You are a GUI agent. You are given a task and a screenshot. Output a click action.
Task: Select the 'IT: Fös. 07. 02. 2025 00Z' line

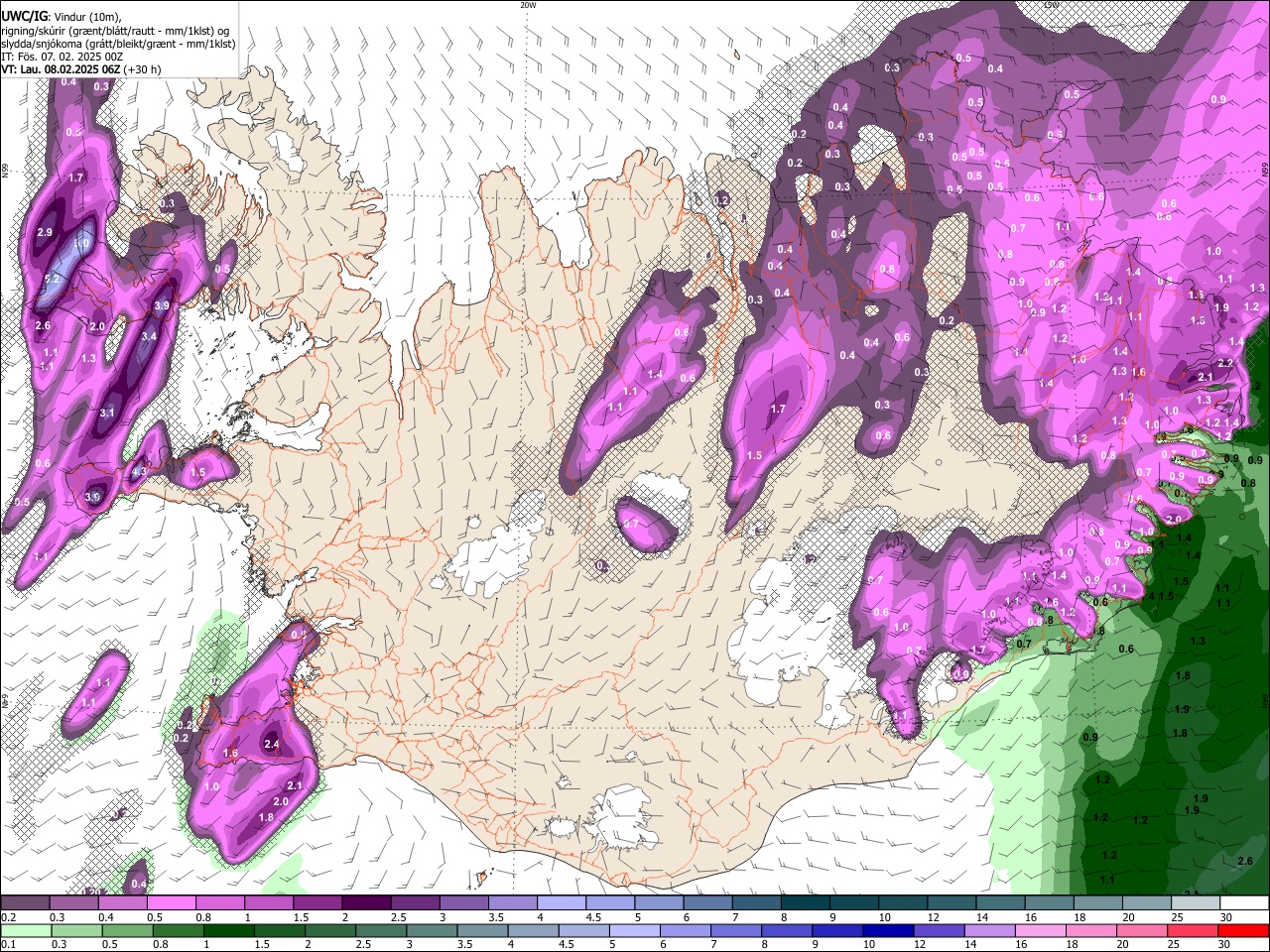pos(61,57)
